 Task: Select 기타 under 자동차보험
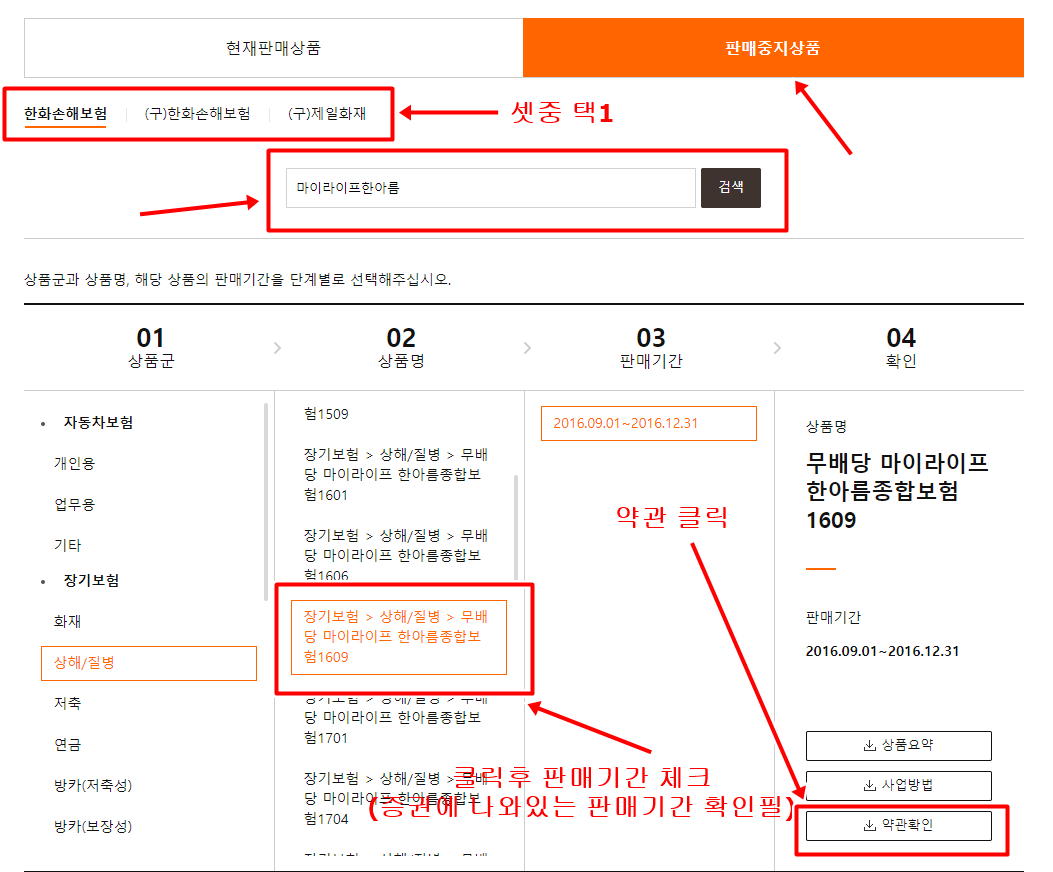click(x=67, y=545)
